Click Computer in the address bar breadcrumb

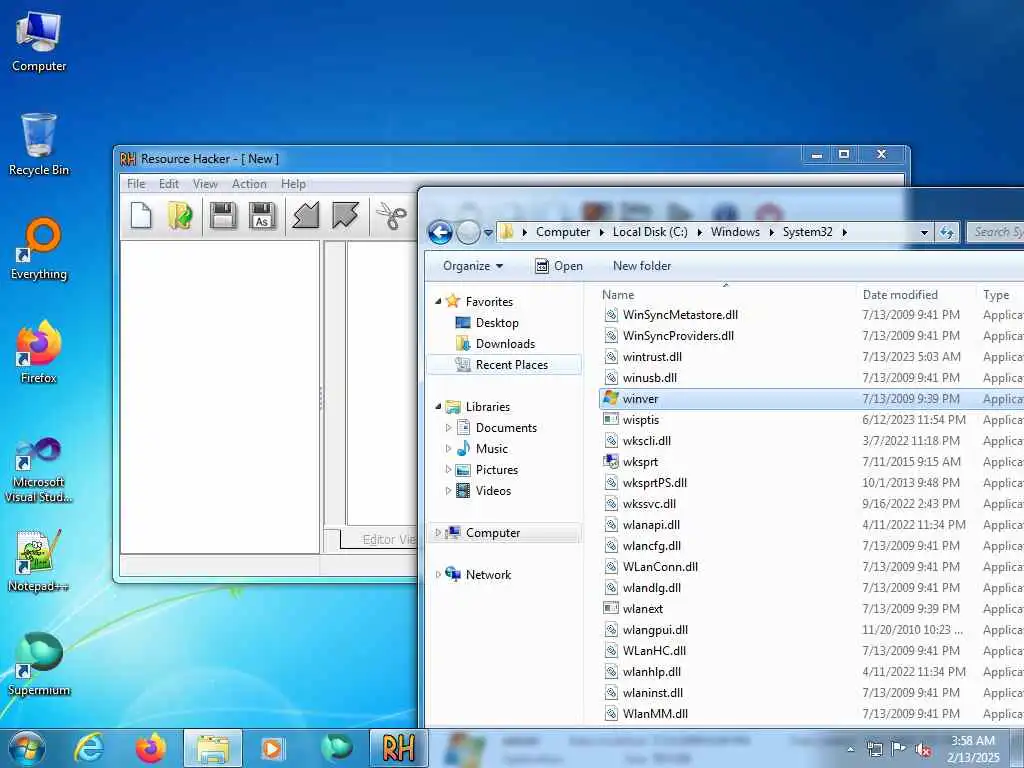click(563, 232)
